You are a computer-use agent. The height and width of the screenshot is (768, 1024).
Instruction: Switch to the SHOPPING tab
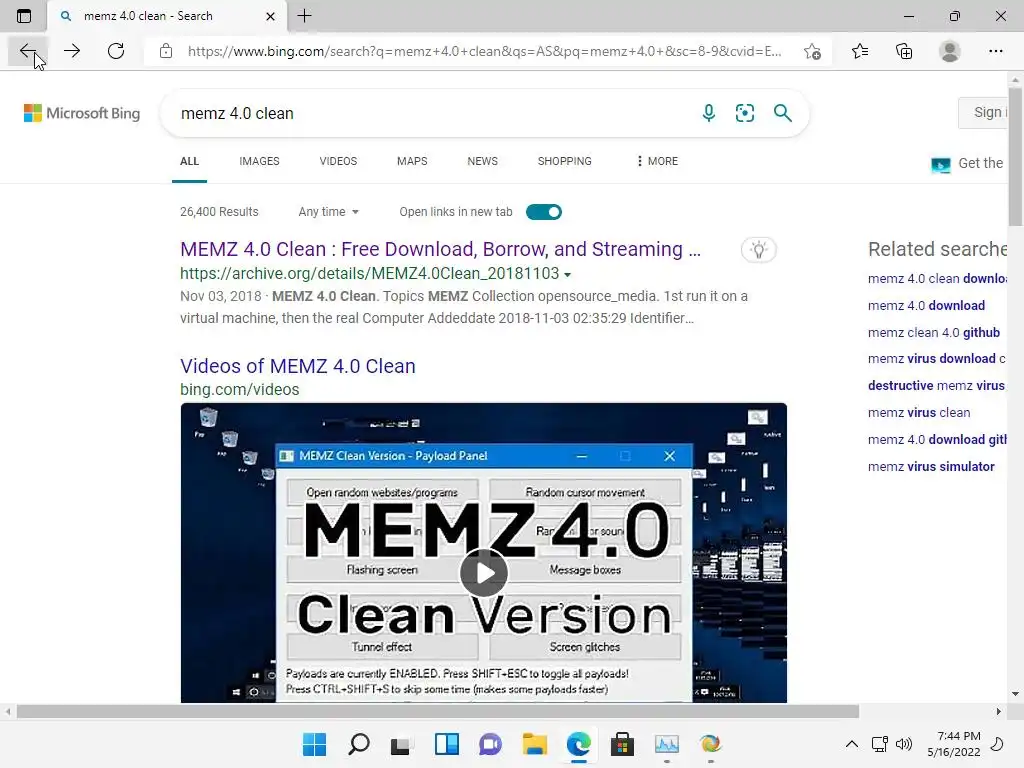coord(564,161)
